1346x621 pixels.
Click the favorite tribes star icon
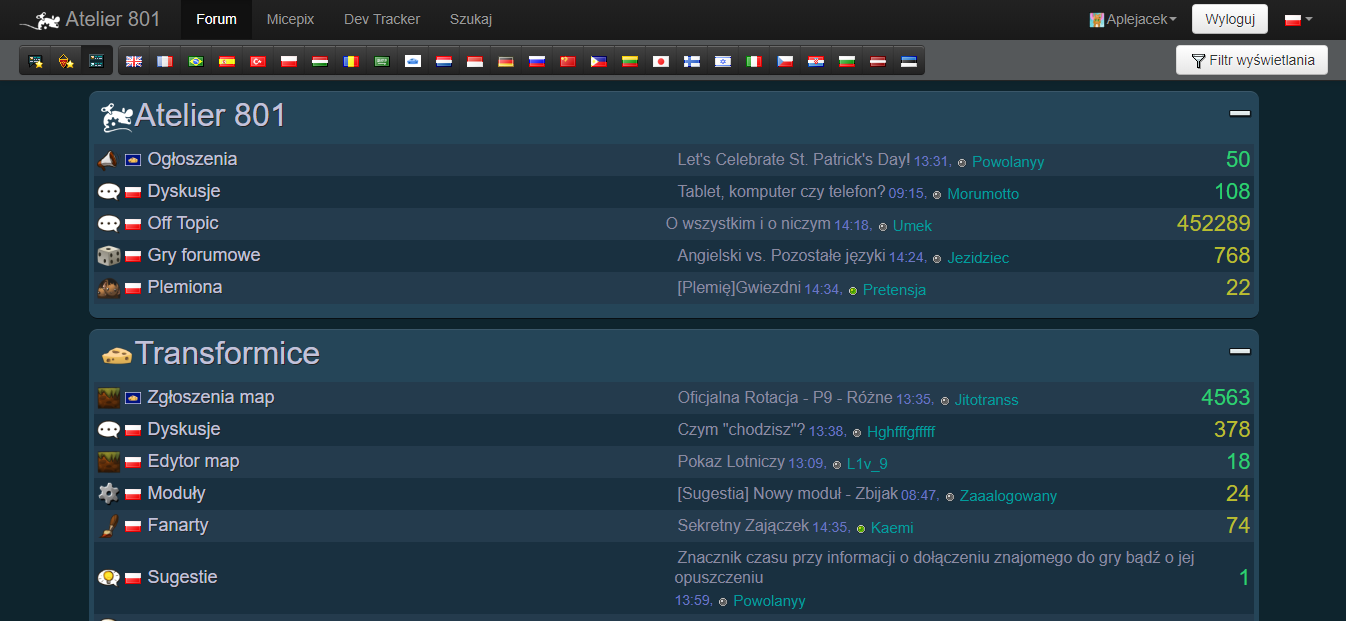(65, 61)
